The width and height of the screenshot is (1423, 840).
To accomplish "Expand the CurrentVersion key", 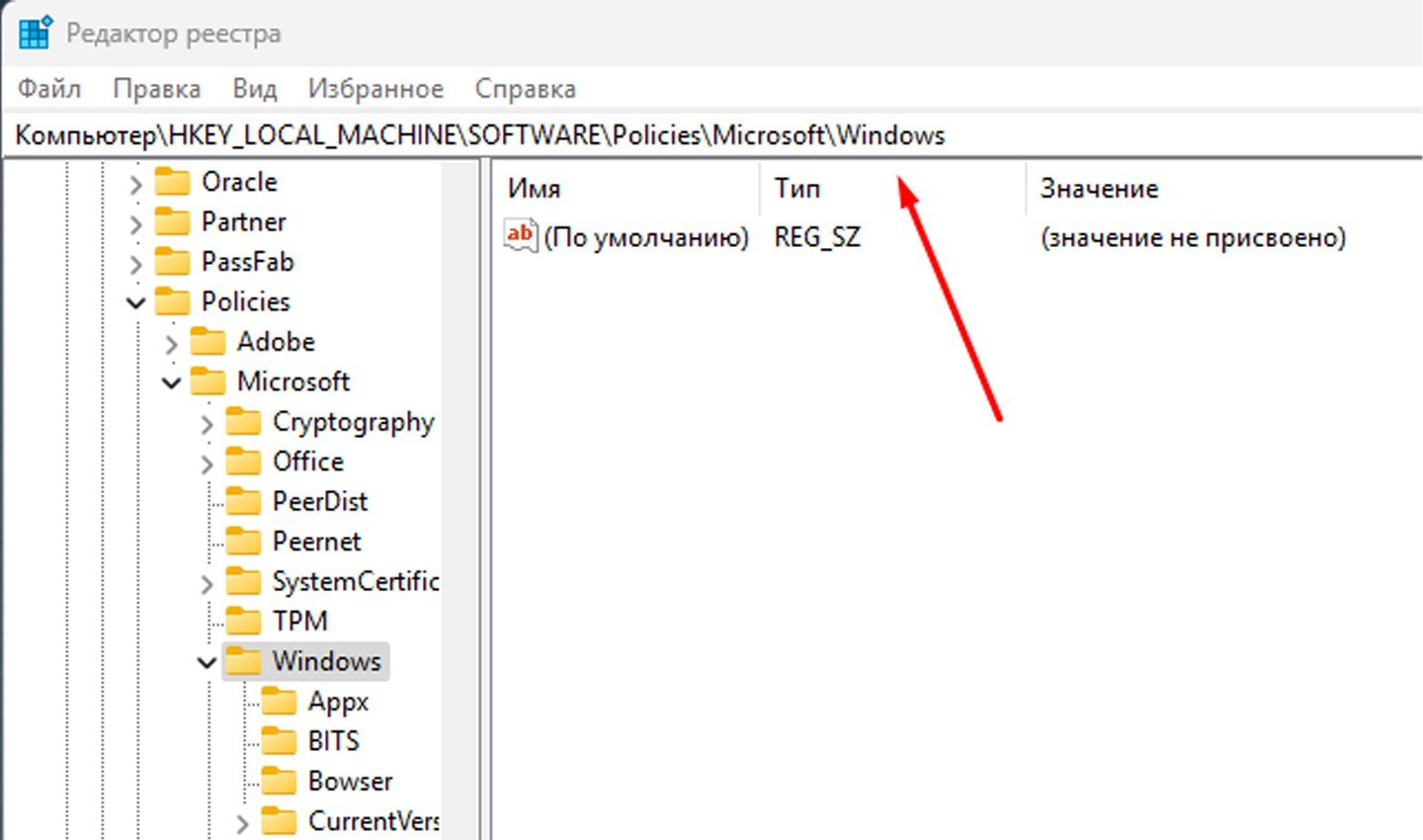I will point(242,822).
